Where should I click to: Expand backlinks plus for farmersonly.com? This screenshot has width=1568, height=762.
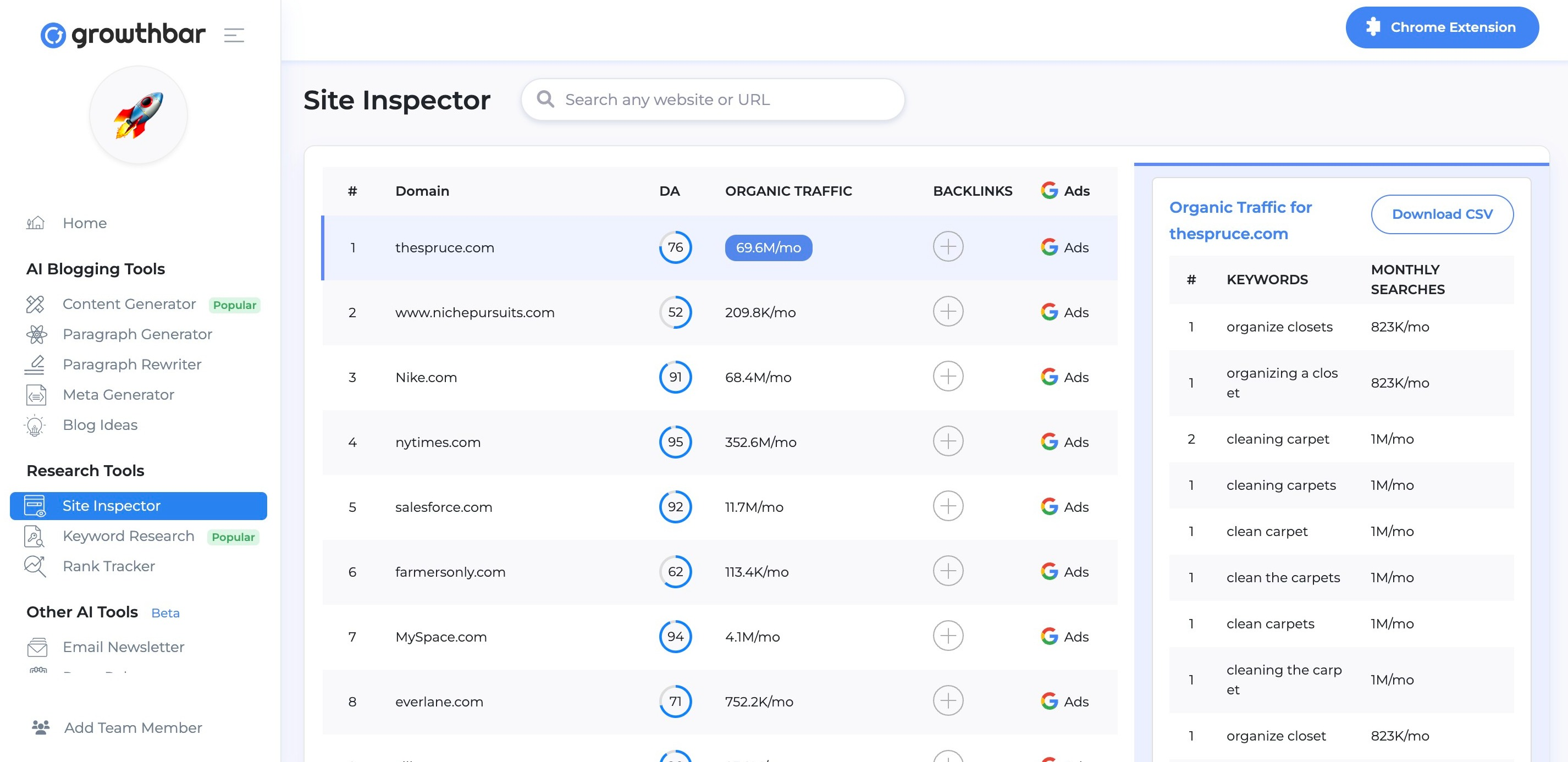click(948, 572)
